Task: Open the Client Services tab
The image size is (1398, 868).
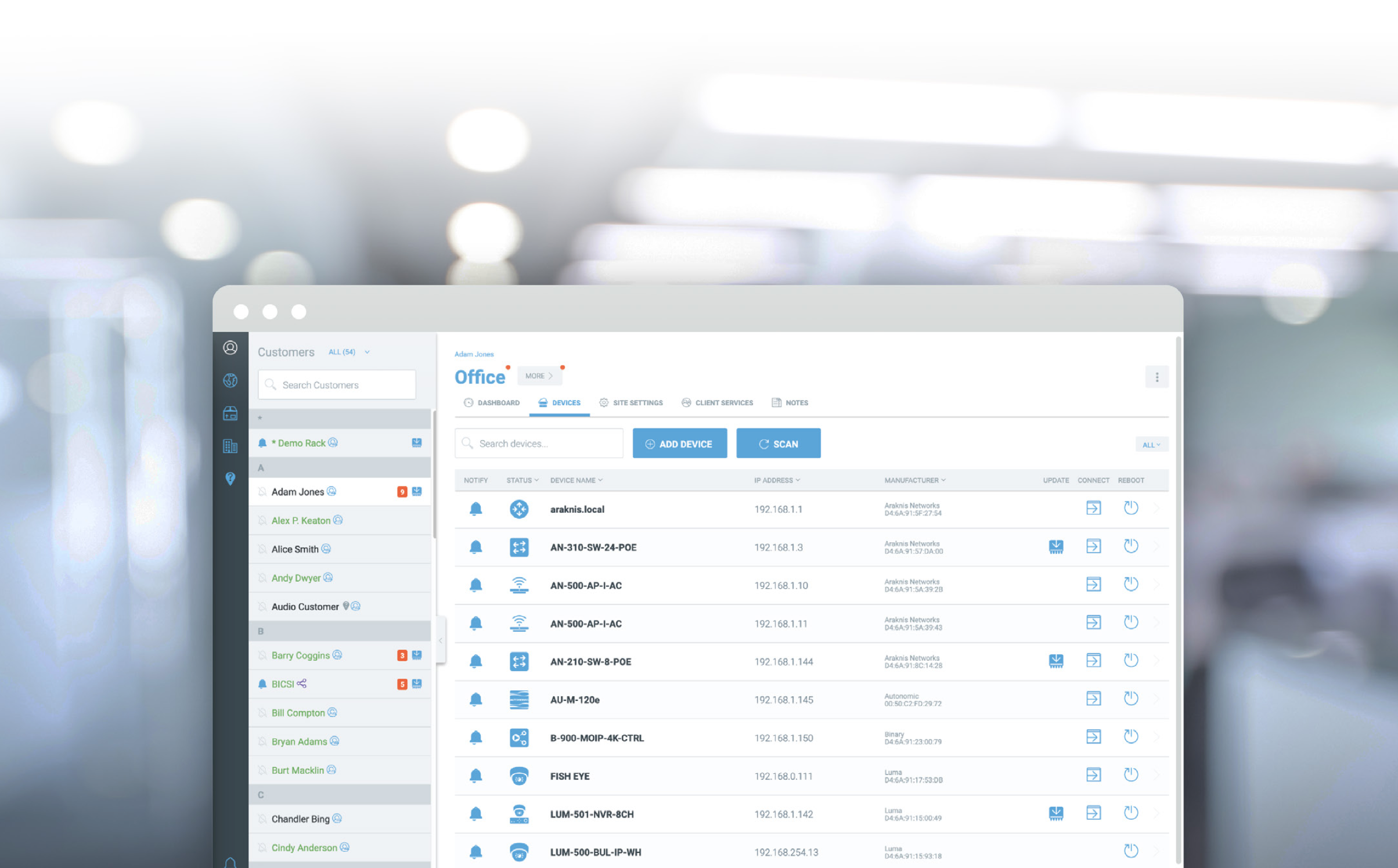Action: [717, 403]
